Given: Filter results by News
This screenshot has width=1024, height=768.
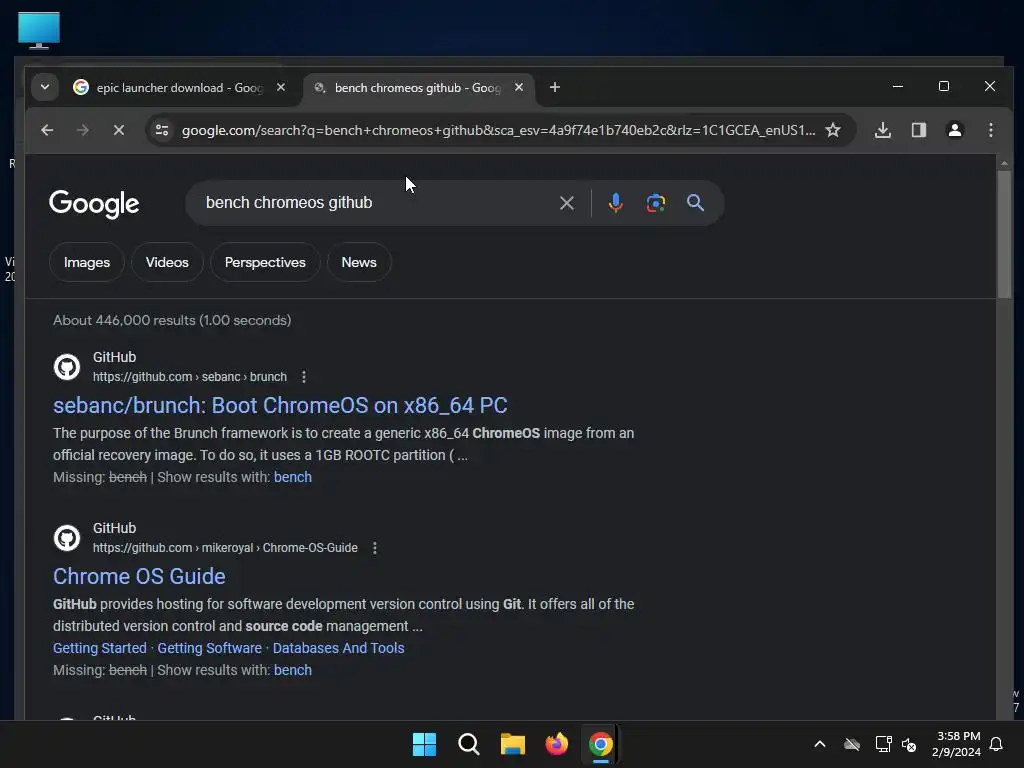Looking at the screenshot, I should pos(359,262).
